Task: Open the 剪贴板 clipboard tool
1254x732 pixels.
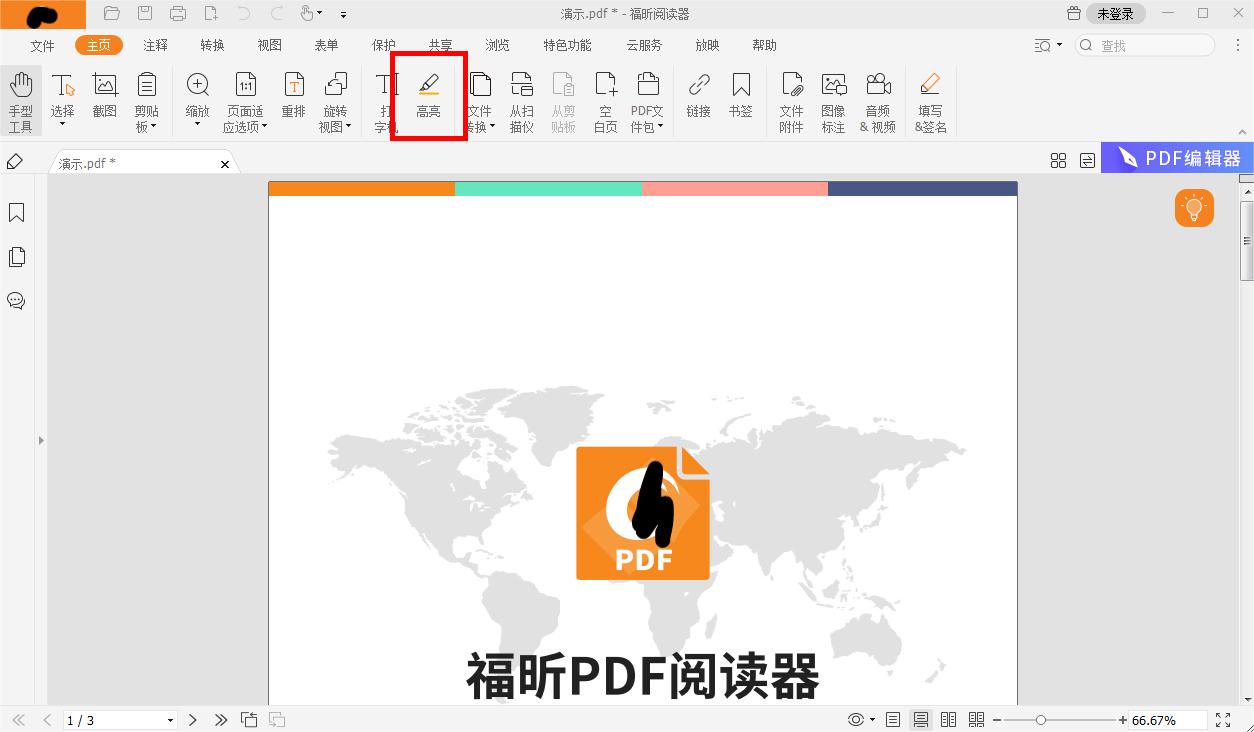Action: 146,95
